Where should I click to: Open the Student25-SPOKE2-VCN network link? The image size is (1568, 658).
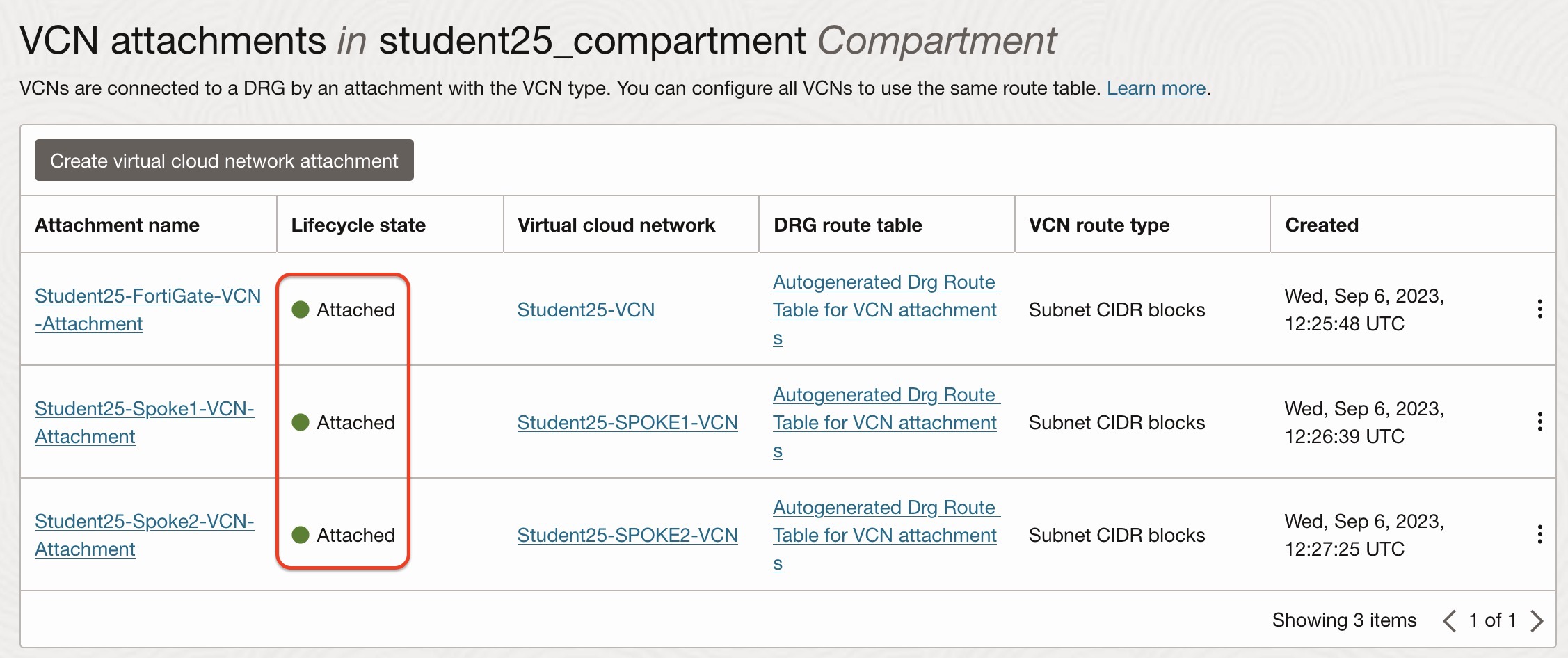pyautogui.click(x=627, y=535)
